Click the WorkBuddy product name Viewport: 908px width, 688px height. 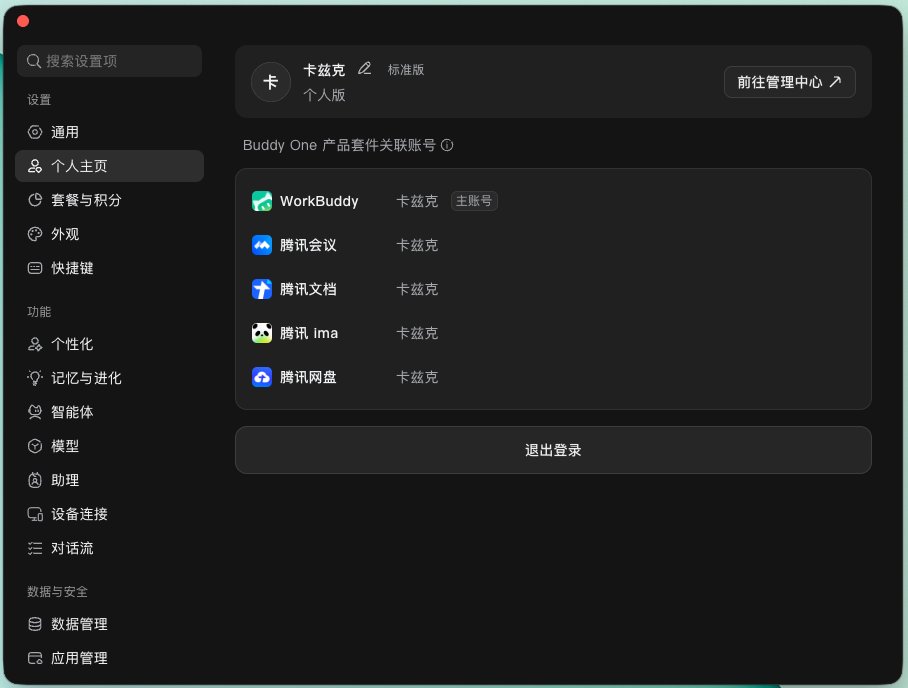coord(319,201)
